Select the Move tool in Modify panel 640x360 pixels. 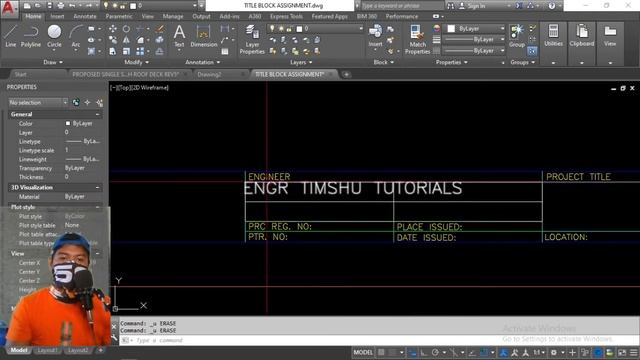[113, 29]
